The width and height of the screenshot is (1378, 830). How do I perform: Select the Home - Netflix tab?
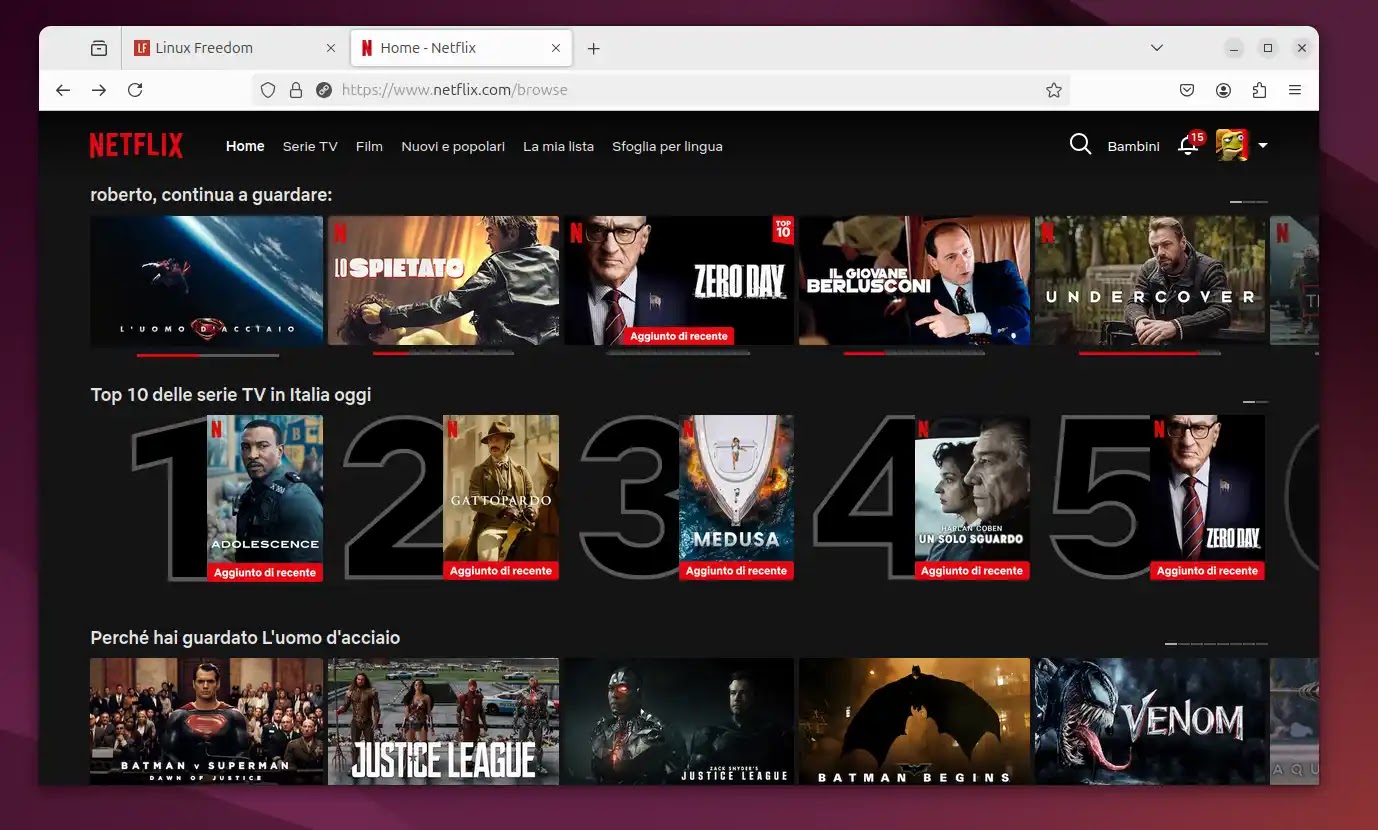click(x=461, y=48)
